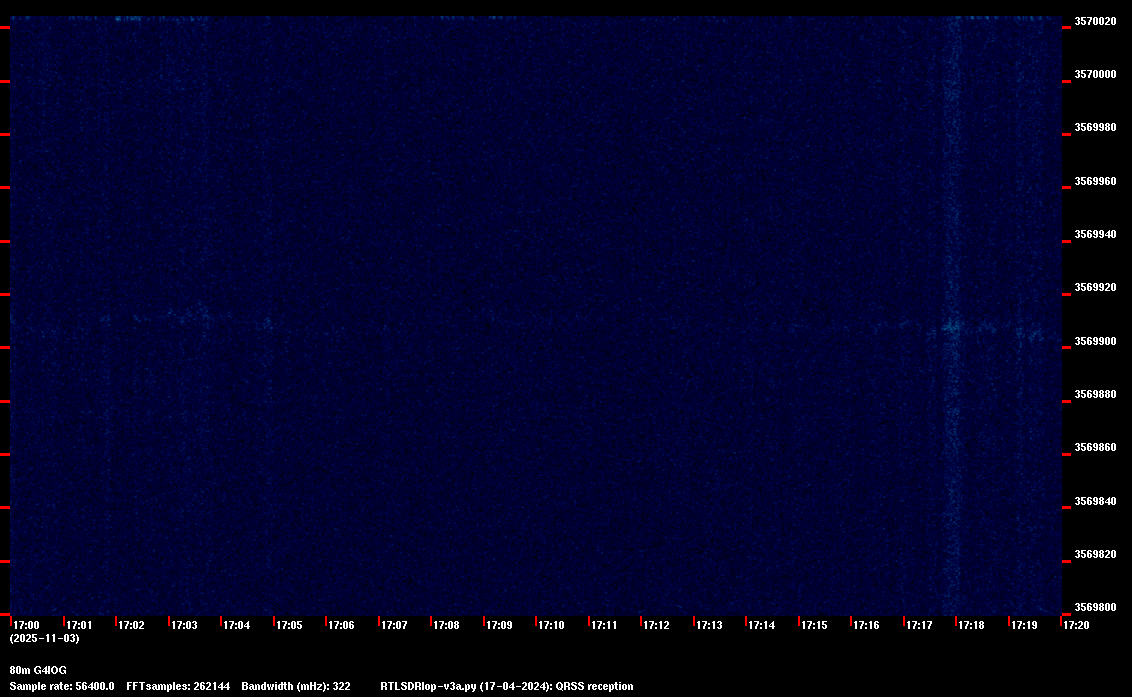1132x697 pixels.
Task: Click the 17:14 time axis label
Action: click(762, 625)
